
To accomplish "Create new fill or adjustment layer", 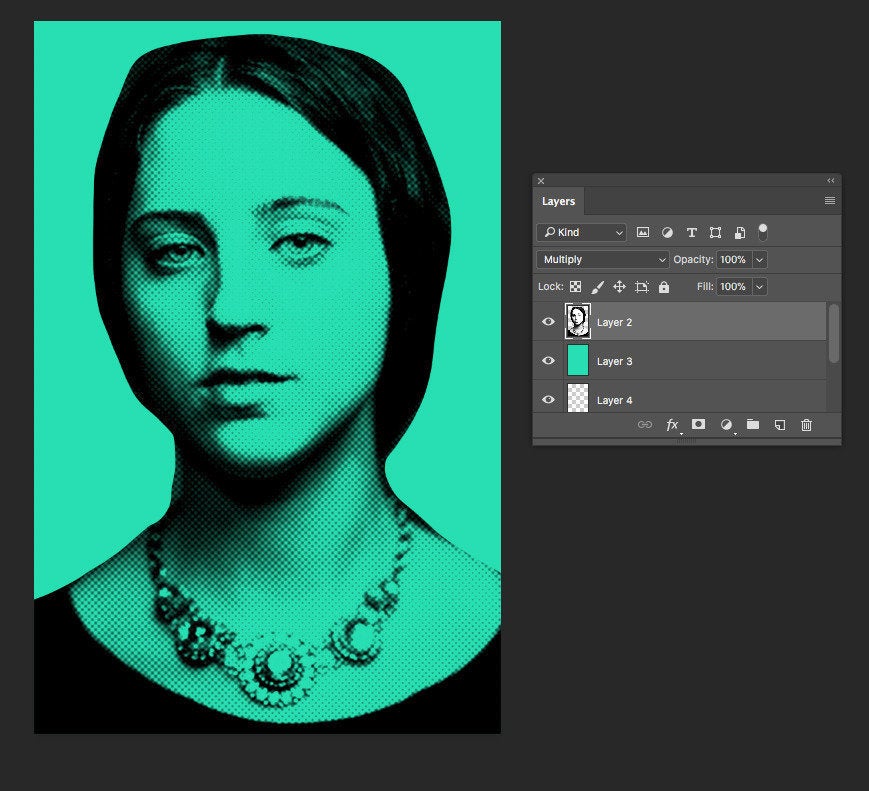I will click(726, 425).
